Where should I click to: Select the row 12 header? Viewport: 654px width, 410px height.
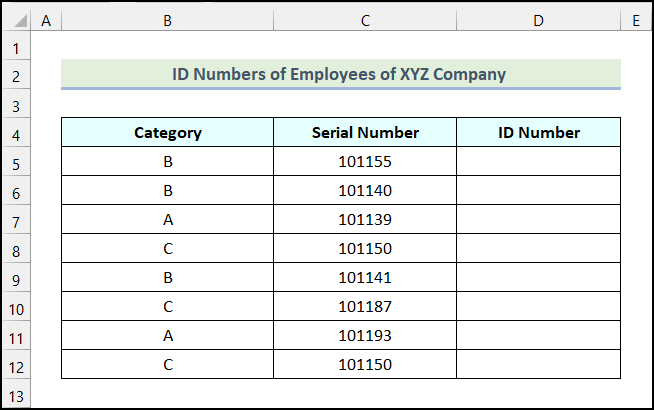click(17, 366)
